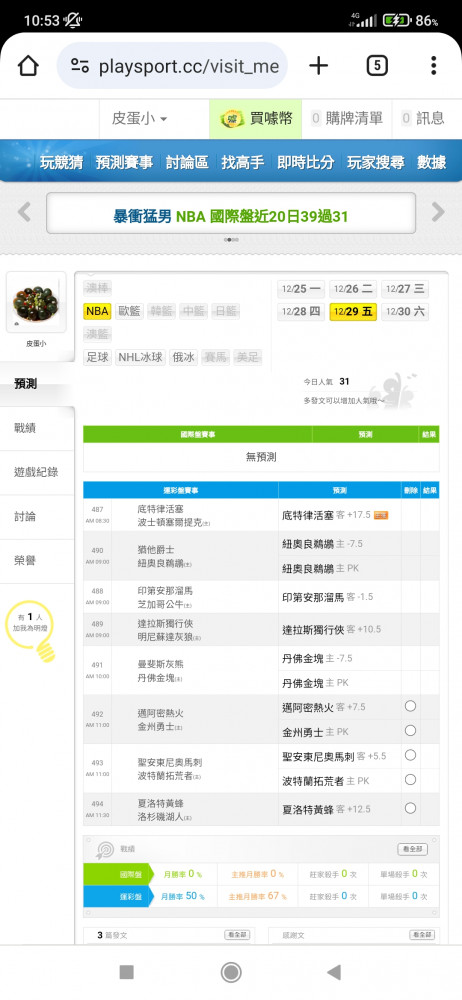Screen dimensions: 462x1000
Task: Click the banner carousel pagination dots
Action: [x=231, y=240]
